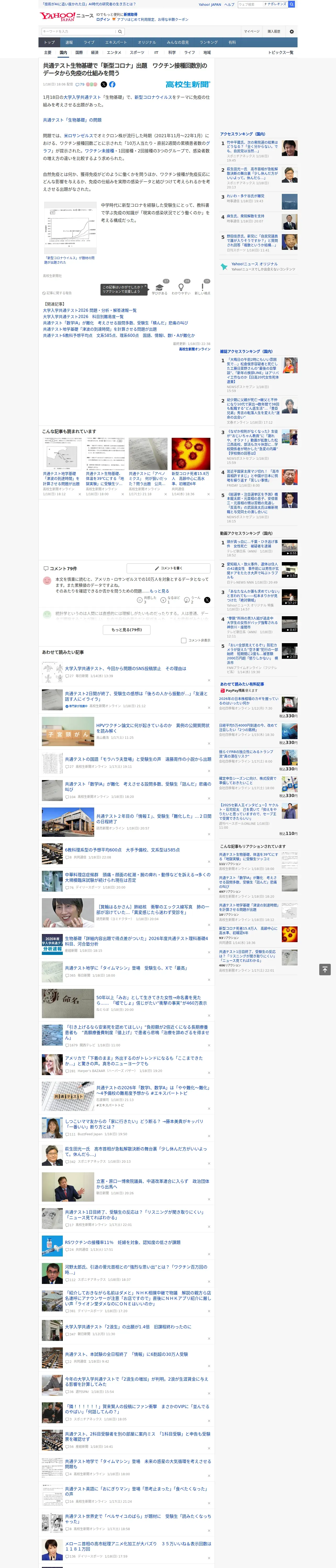This screenshot has width=336, height=1568.
Task: Open the Yahoo! JAPAN link in the top bar
Action: pos(210,4)
